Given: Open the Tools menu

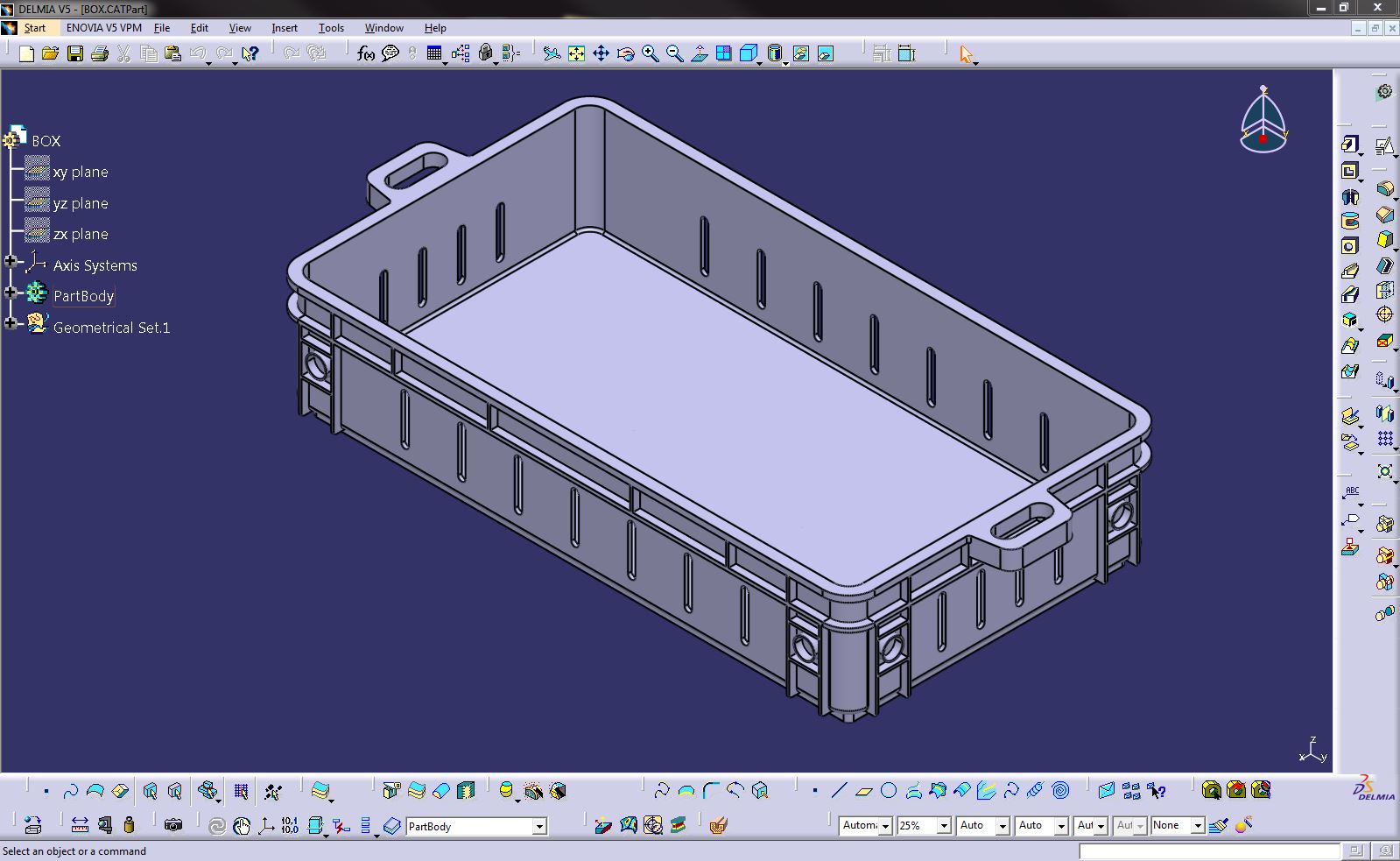Looking at the screenshot, I should pos(331,28).
